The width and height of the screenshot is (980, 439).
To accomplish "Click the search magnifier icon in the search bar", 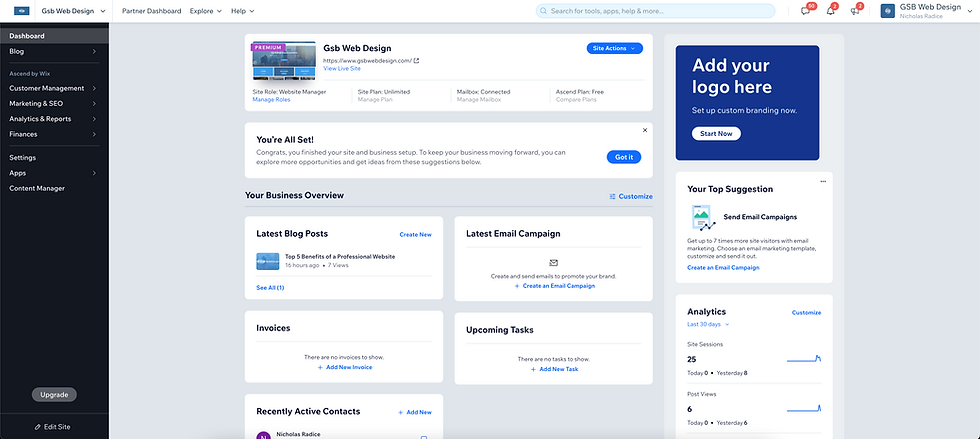I will (544, 11).
